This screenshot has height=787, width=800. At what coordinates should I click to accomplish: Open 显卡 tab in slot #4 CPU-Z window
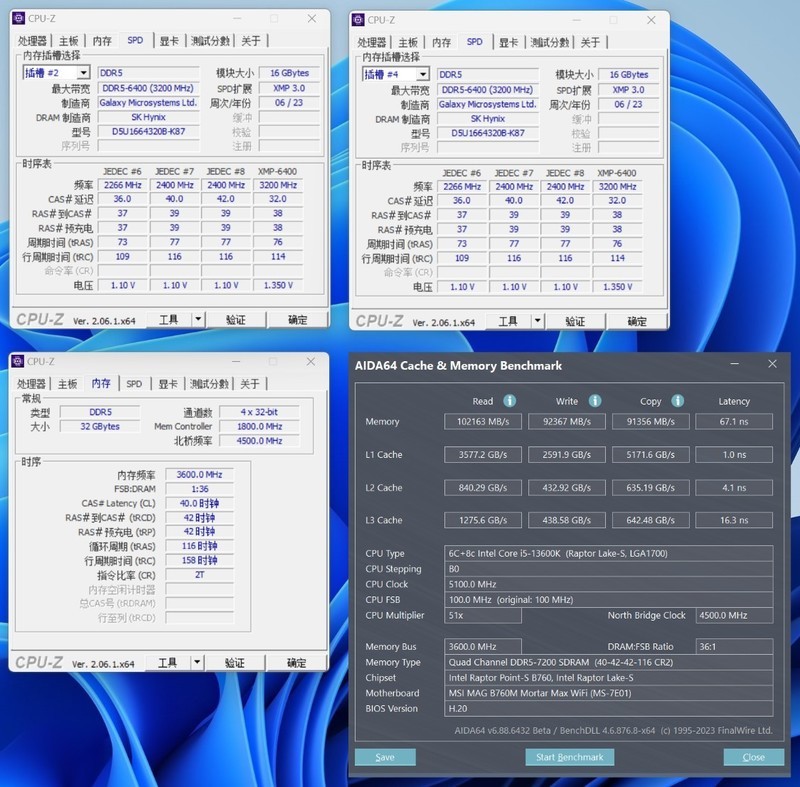click(509, 42)
